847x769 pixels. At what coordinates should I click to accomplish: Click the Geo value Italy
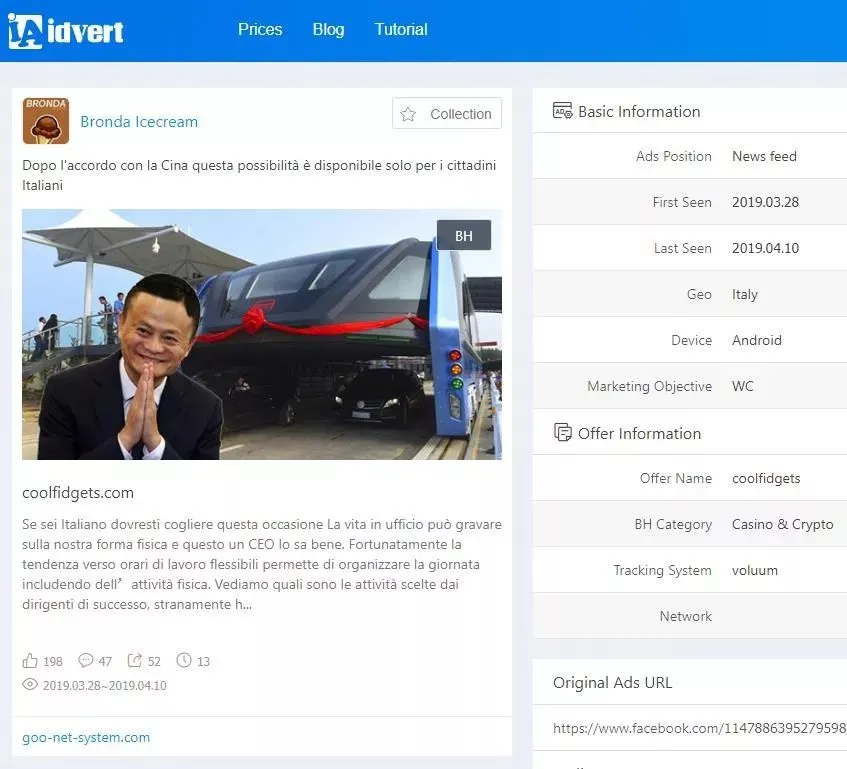(745, 294)
